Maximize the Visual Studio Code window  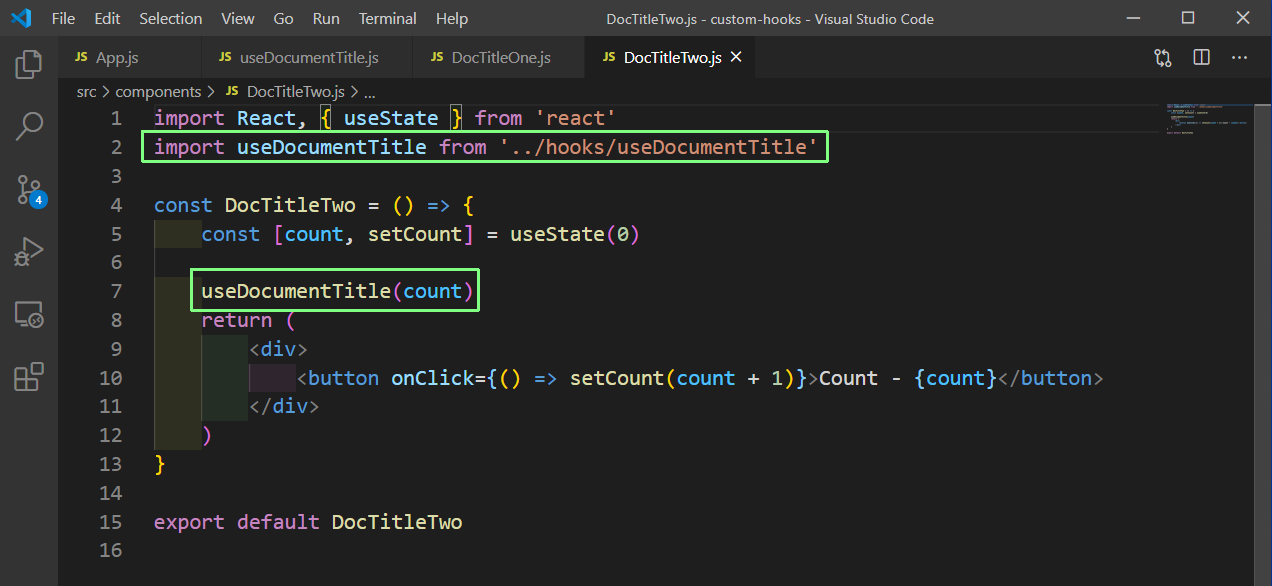[x=1188, y=18]
